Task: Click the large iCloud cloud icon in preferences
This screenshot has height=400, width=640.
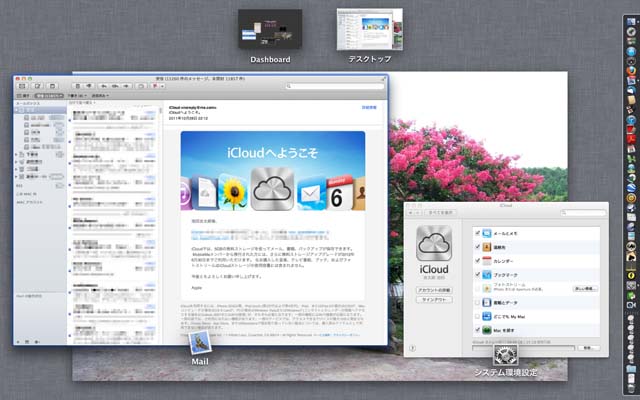Action: (434, 243)
